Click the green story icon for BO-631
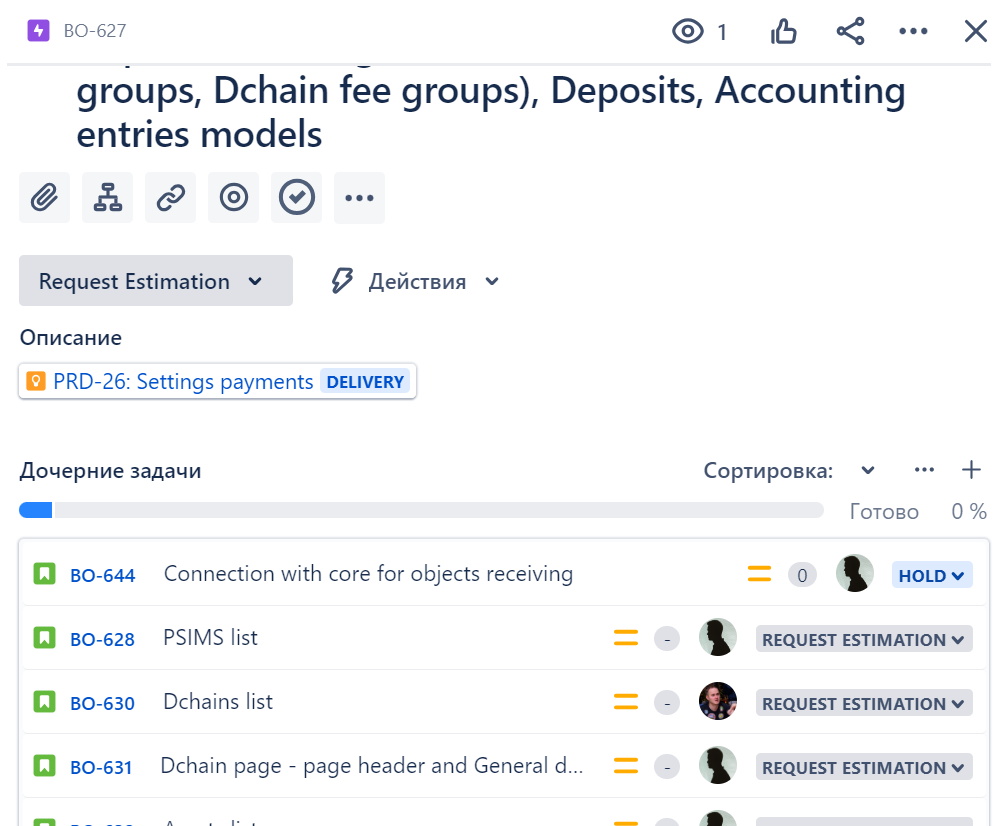 [44, 766]
